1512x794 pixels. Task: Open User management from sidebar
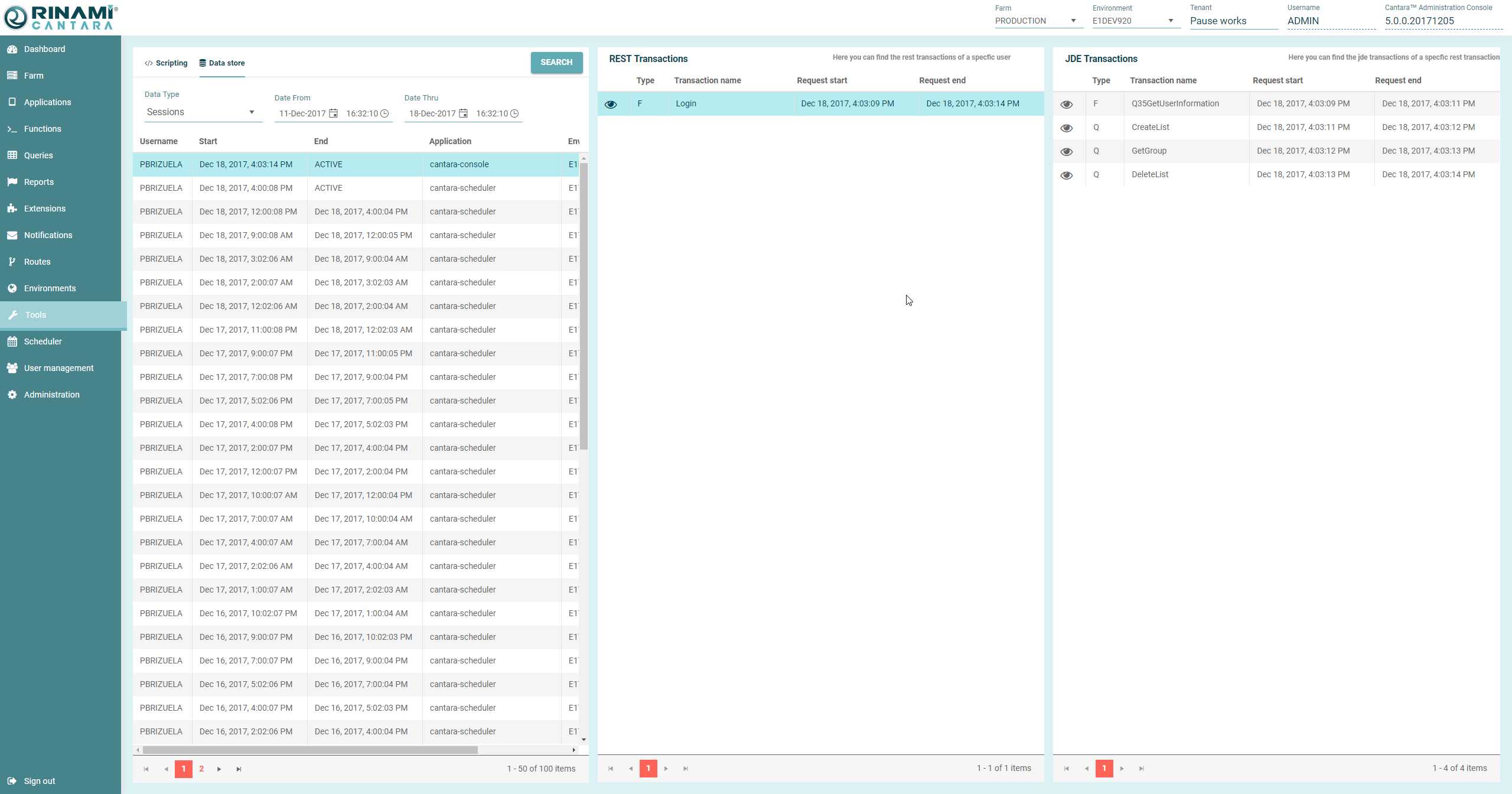click(58, 368)
